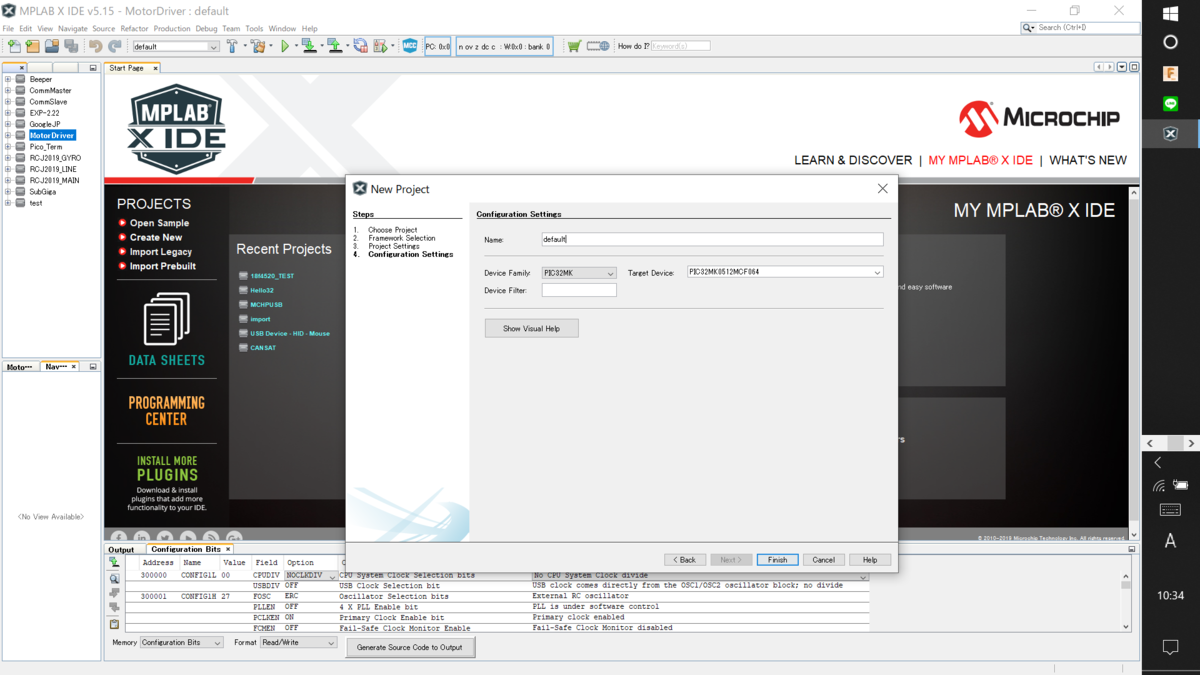Viewport: 1200px width, 675px height.
Task: Click the web browser icon next to the cart
Action: [x=598, y=46]
